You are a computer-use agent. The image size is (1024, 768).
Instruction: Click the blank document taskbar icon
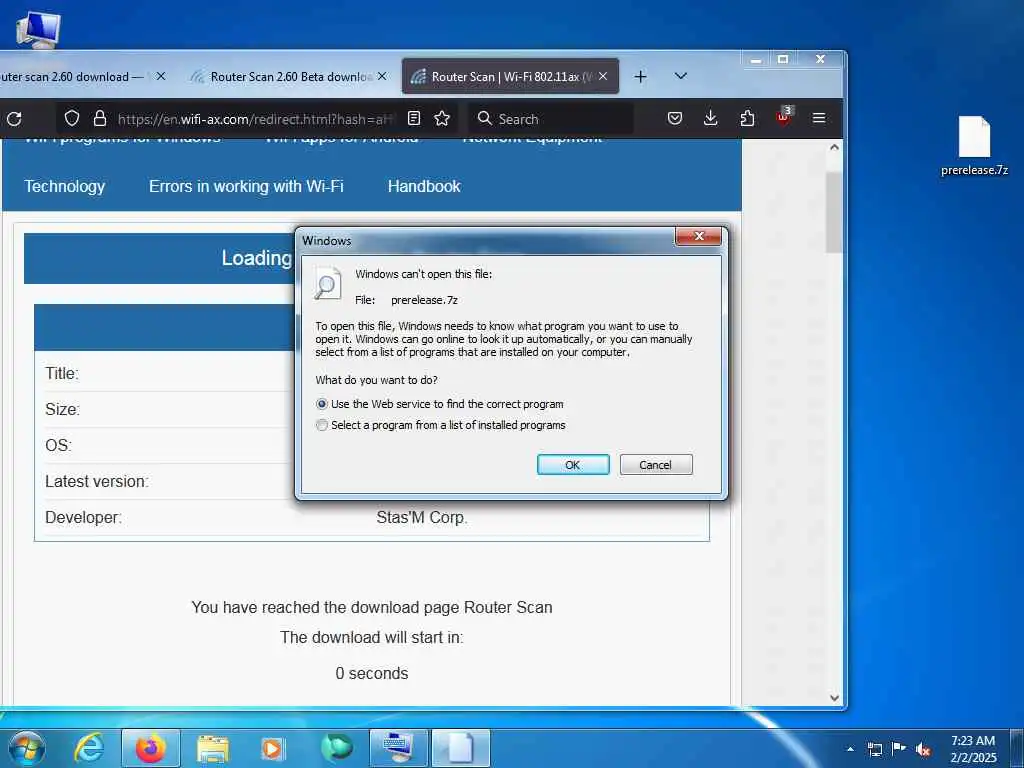461,748
